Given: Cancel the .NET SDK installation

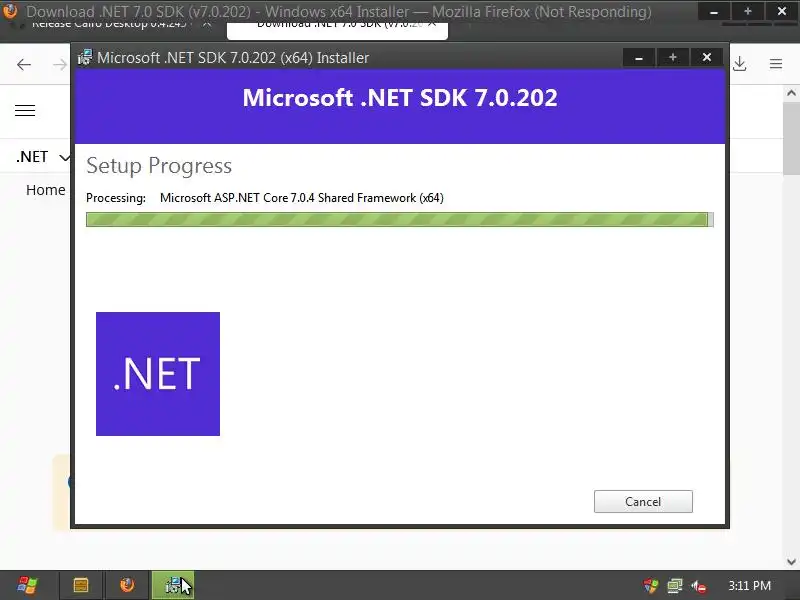Looking at the screenshot, I should pos(643,502).
